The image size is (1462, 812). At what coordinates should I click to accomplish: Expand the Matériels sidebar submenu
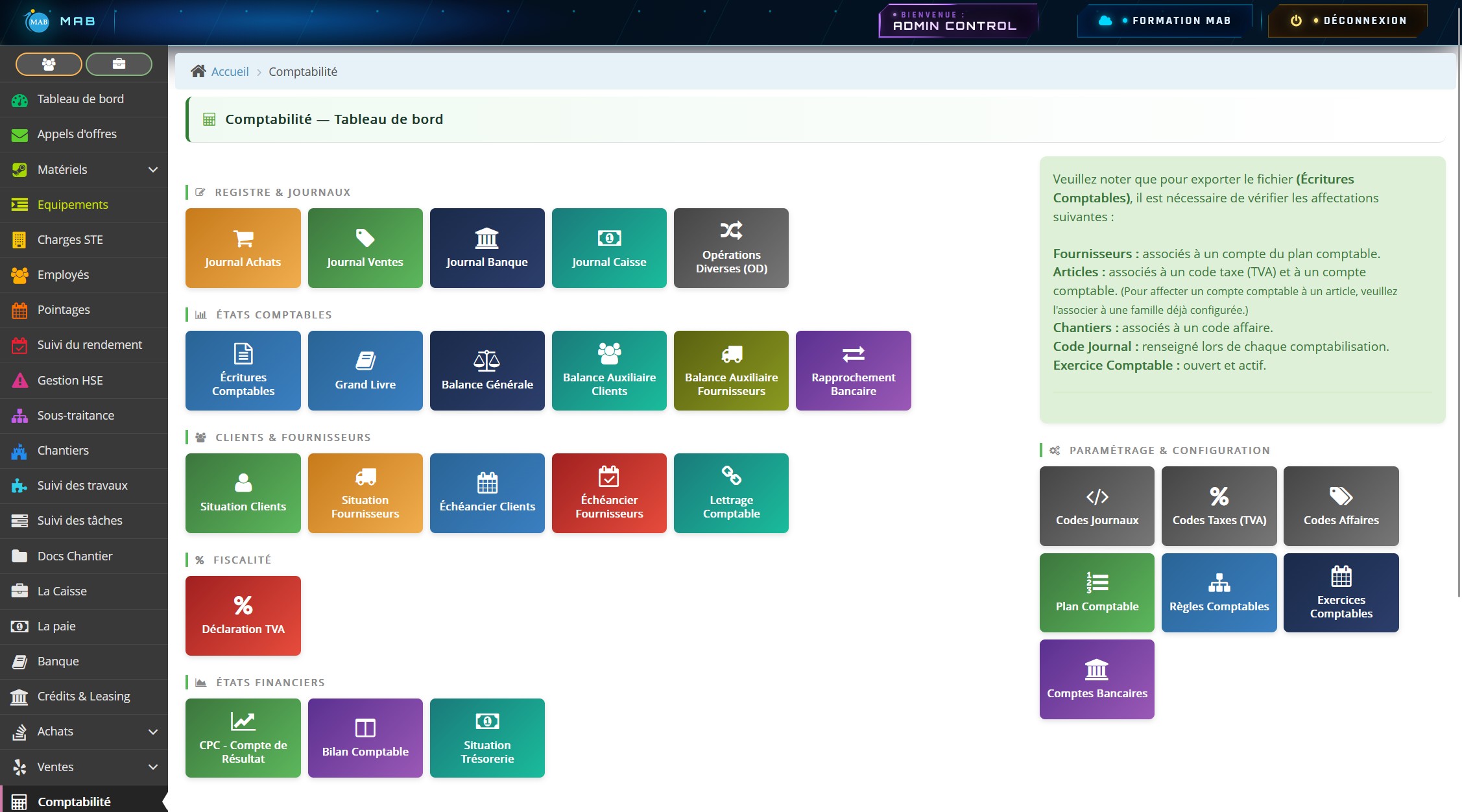tap(153, 169)
